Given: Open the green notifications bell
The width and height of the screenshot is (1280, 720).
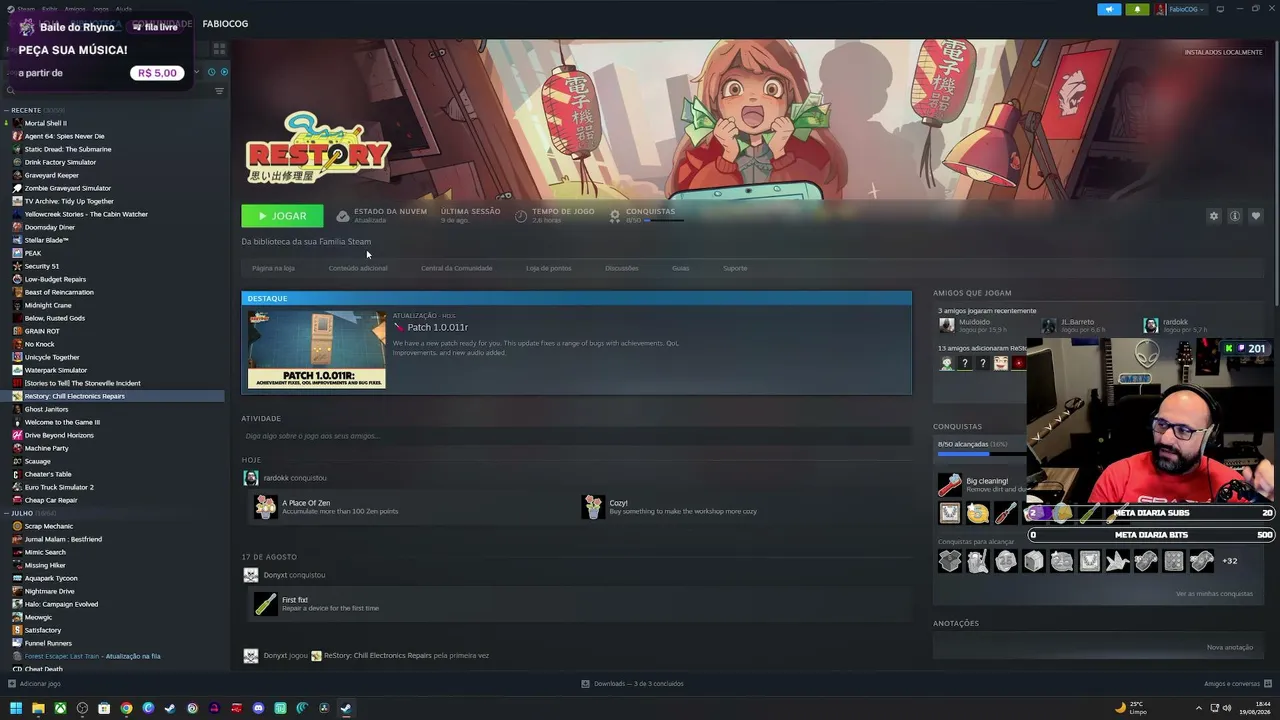Looking at the screenshot, I should (x=1137, y=9).
